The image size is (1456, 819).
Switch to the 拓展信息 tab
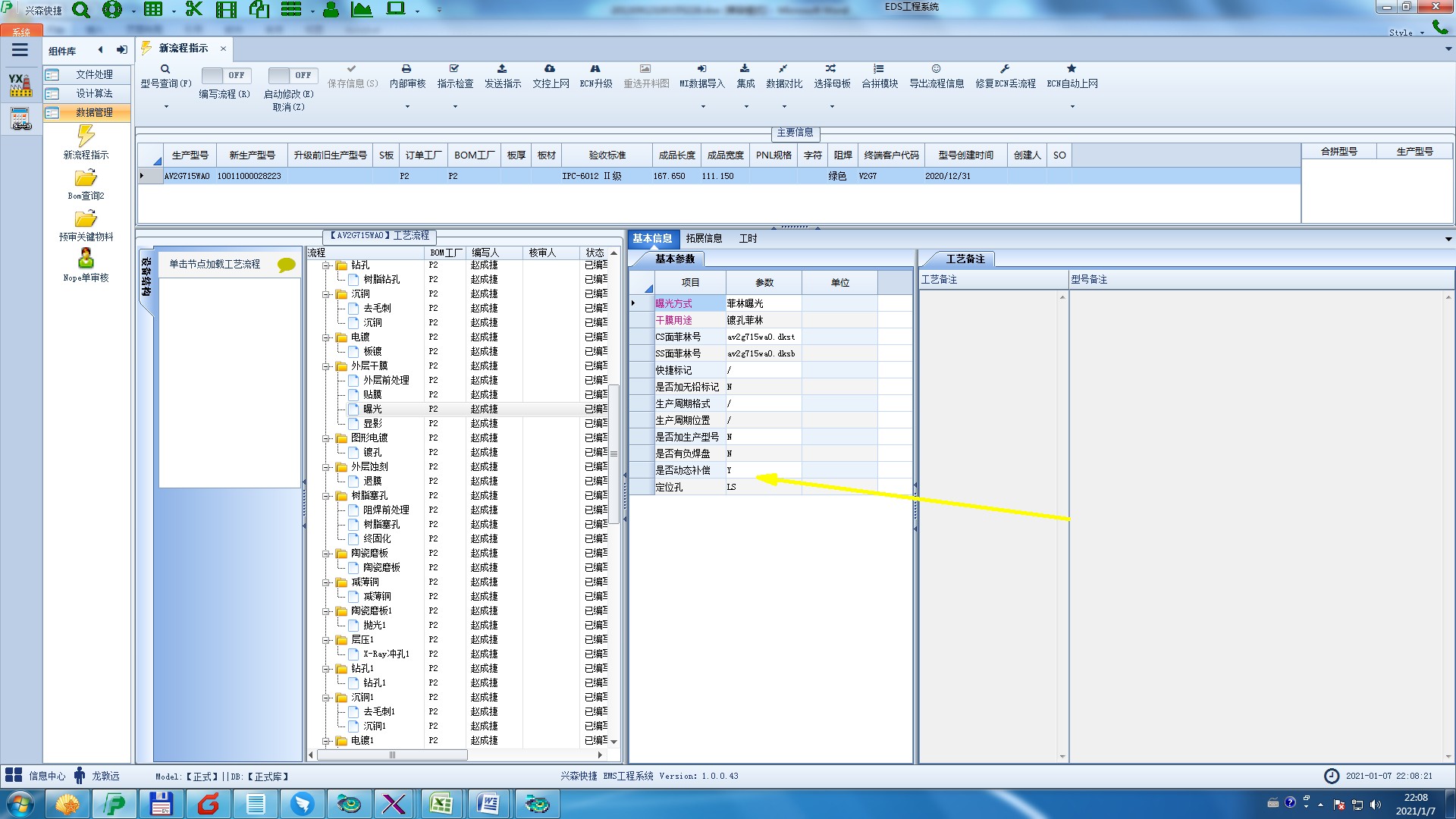point(704,238)
